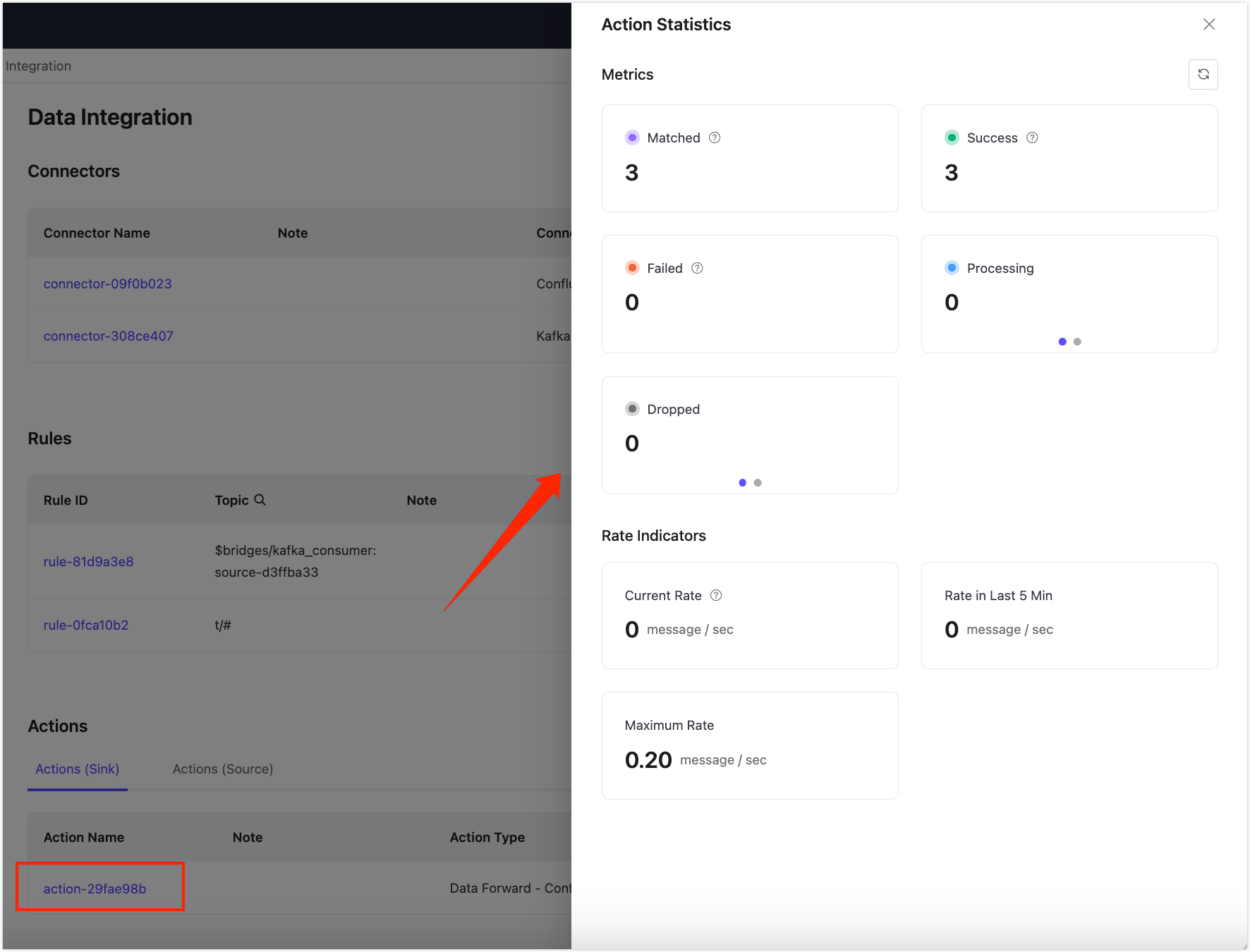Click the help icon next to Success
The width and height of the screenshot is (1250, 952).
click(x=1032, y=138)
